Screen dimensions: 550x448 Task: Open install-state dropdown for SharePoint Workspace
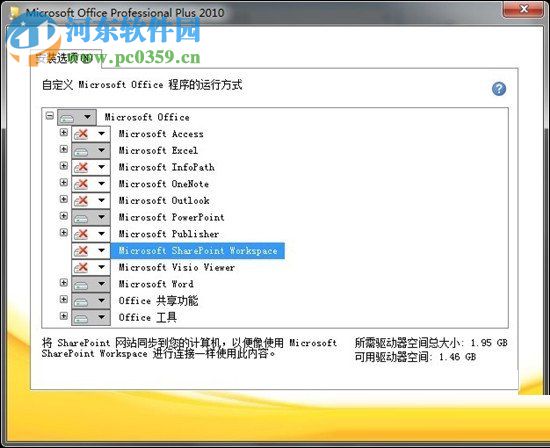click(91, 250)
